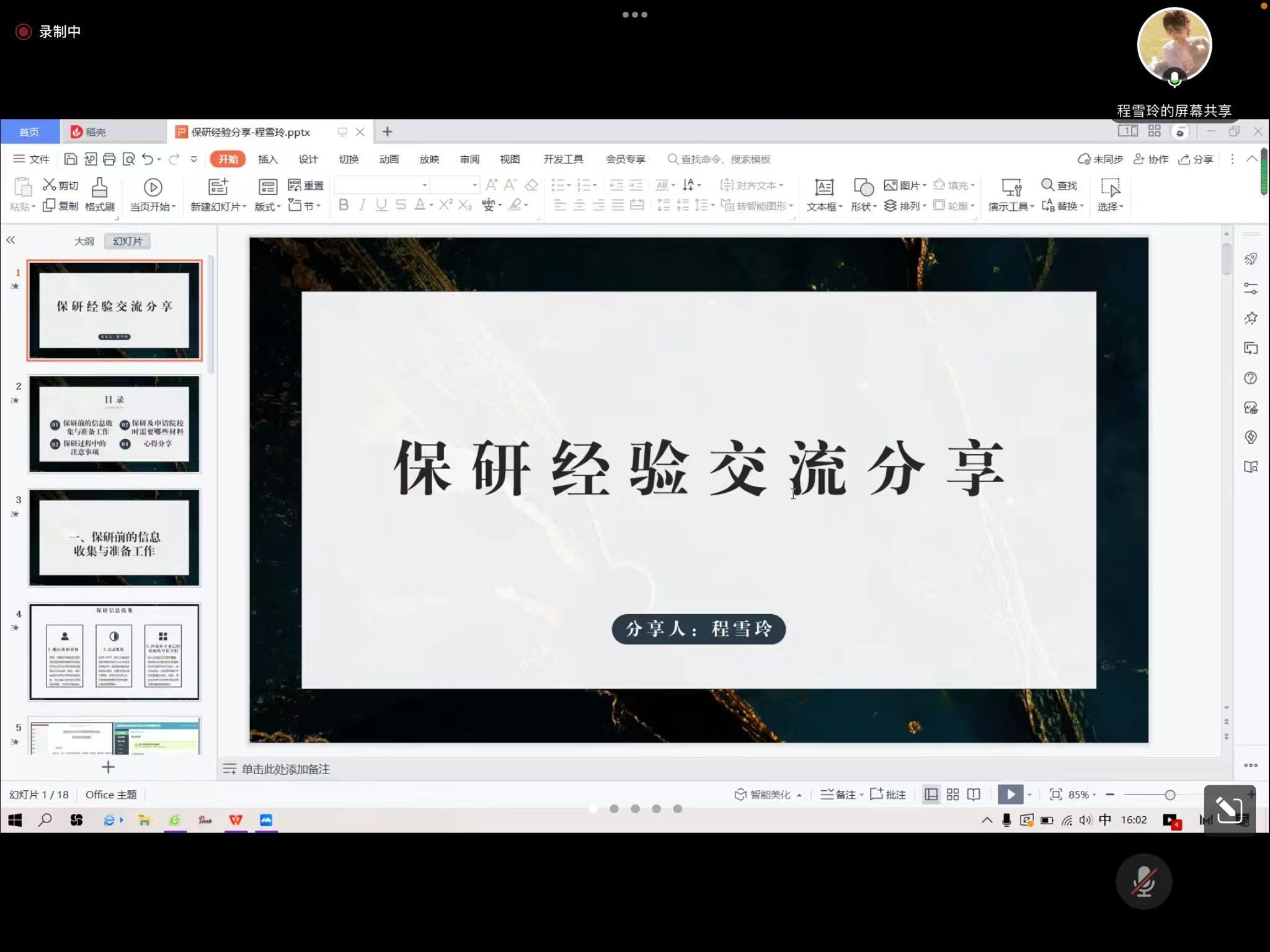Expand the font name dropdown
Screen dimensions: 1270x952
[425, 185]
